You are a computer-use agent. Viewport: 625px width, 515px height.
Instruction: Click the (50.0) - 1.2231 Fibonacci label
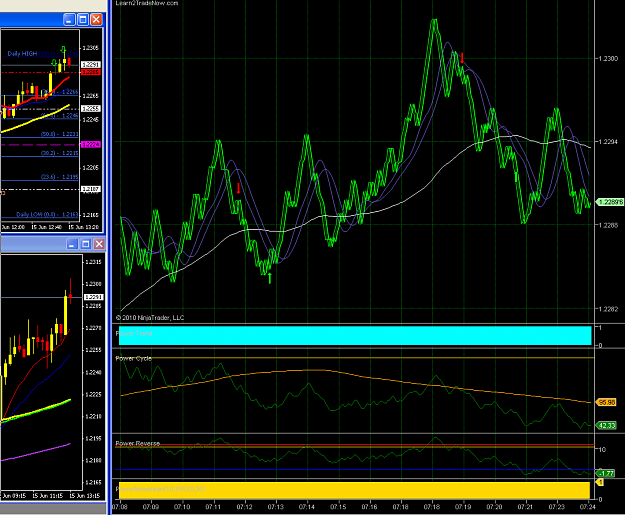59,134
